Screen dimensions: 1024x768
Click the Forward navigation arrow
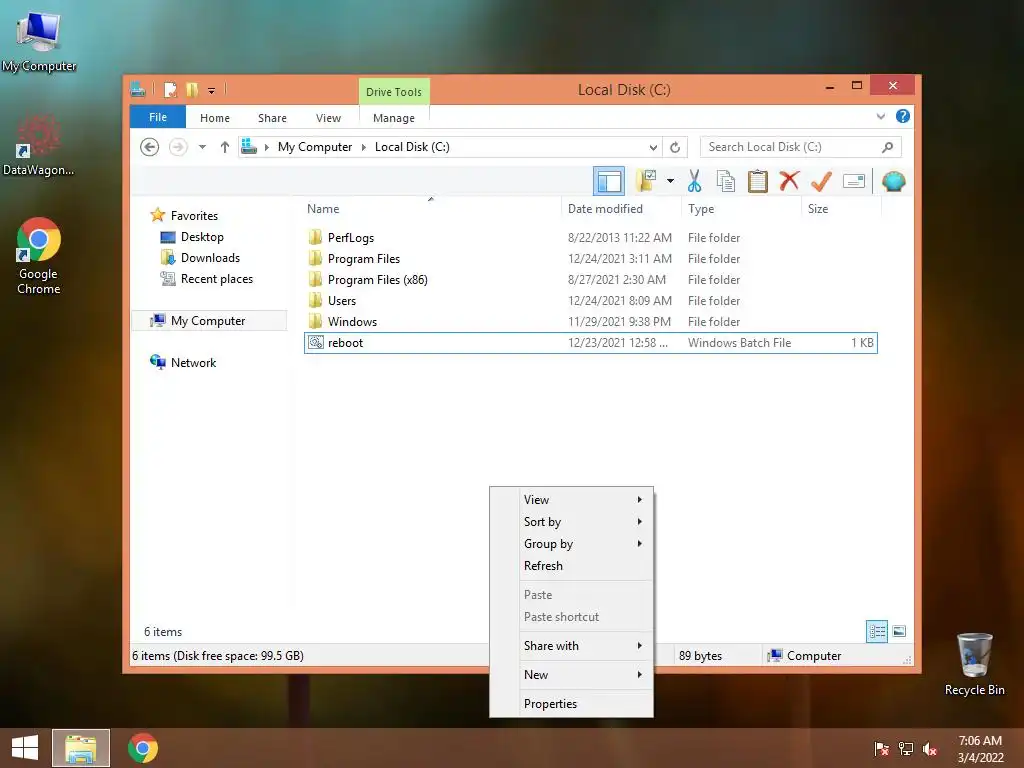click(178, 147)
